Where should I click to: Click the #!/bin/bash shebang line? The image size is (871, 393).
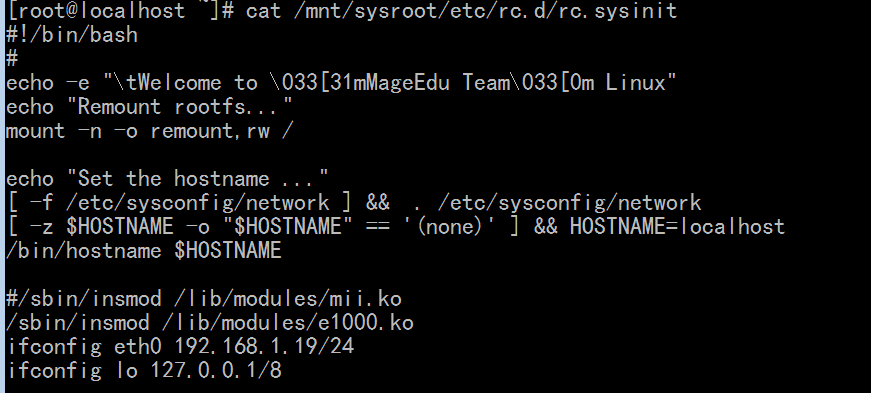pyautogui.click(x=72, y=35)
